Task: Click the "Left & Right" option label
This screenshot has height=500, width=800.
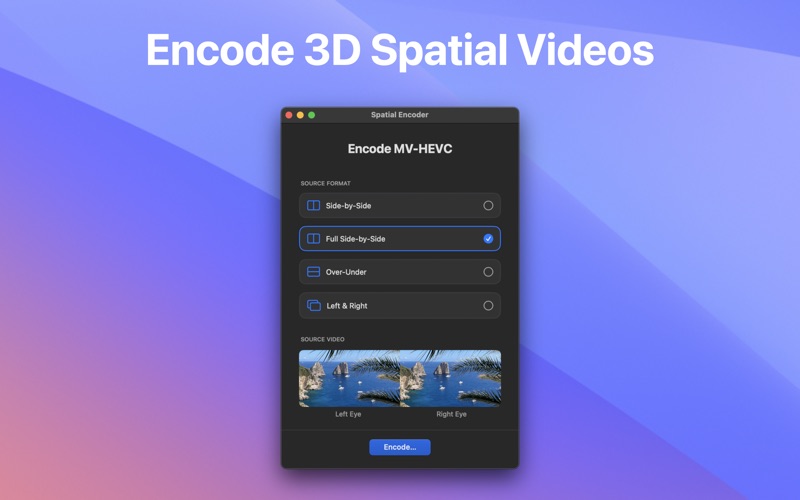Action: tap(347, 306)
